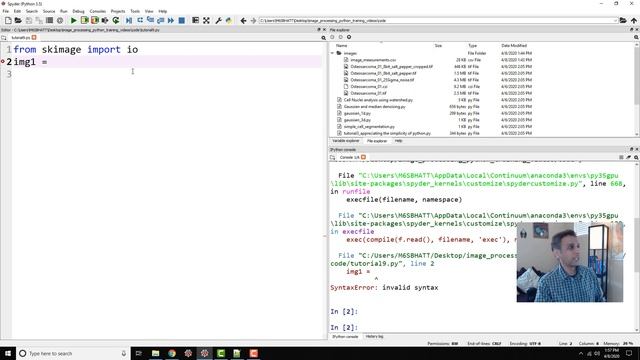
Task: Browse for a working directory
Action: click(623, 20)
